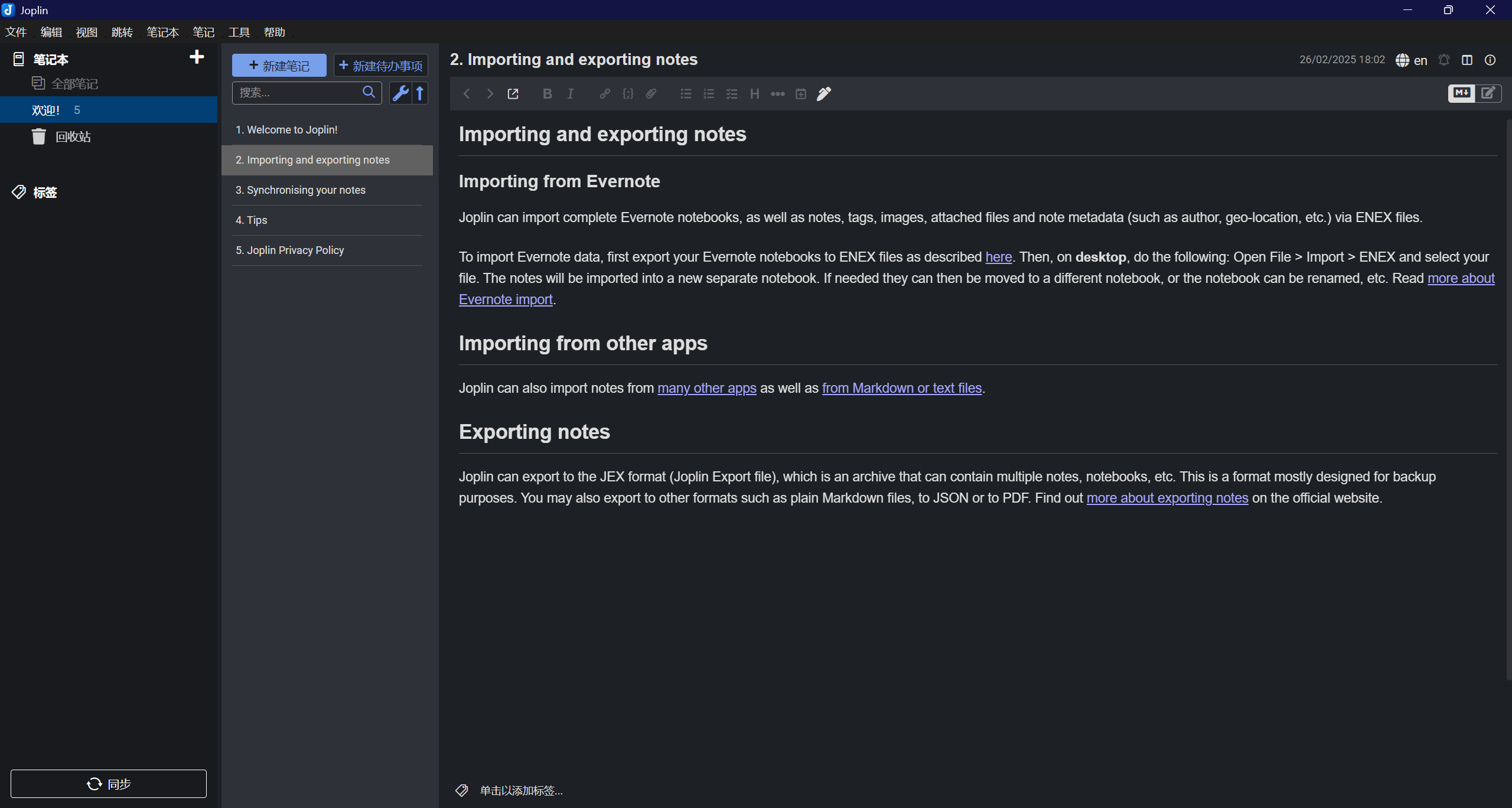Add a new notebook with the plus icon
Screen dimensions: 1512x808
pos(197,57)
